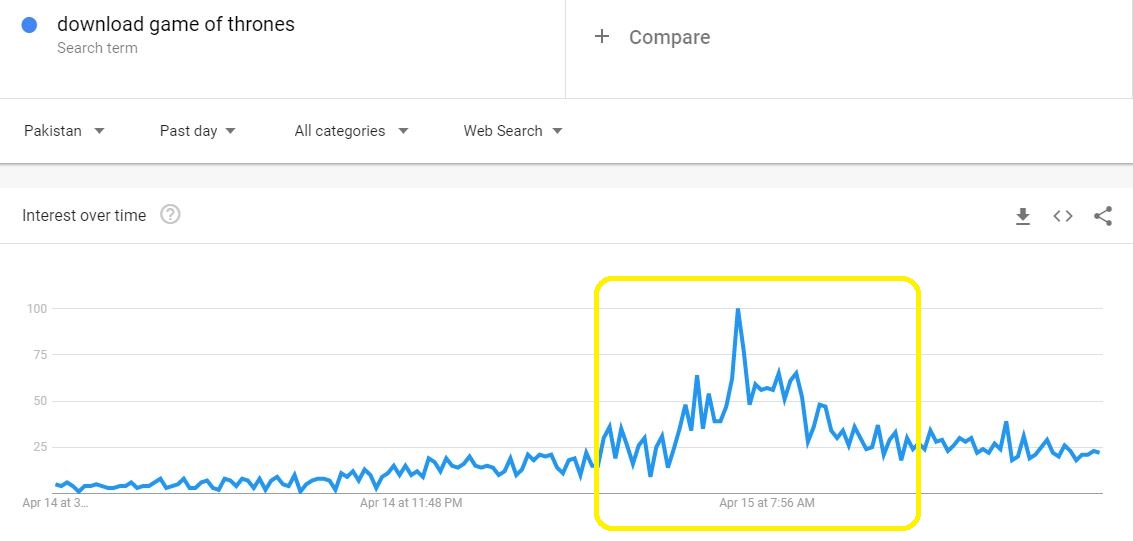Edit the 'download game of thrones' search term

pos(176,24)
